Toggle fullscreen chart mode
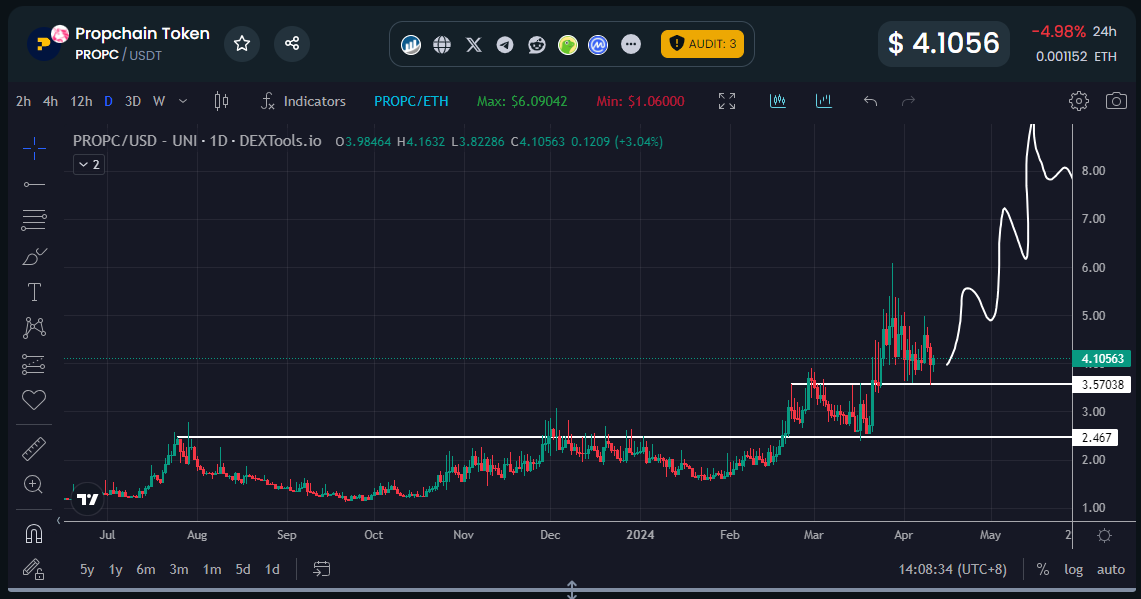Screen dimensions: 1141x599 (x=727, y=101)
